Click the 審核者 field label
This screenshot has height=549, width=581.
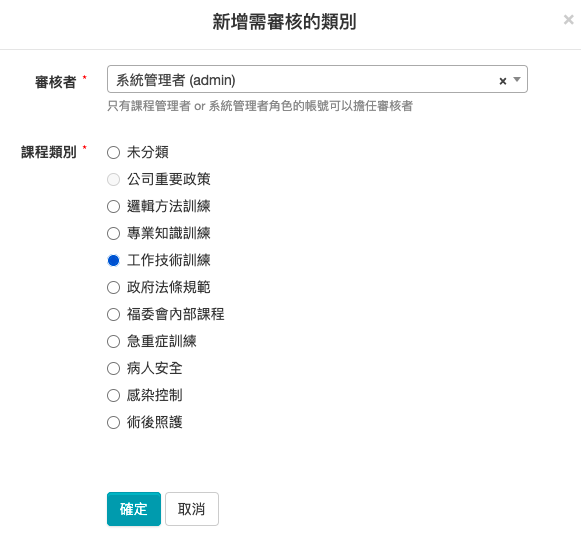coord(56,82)
